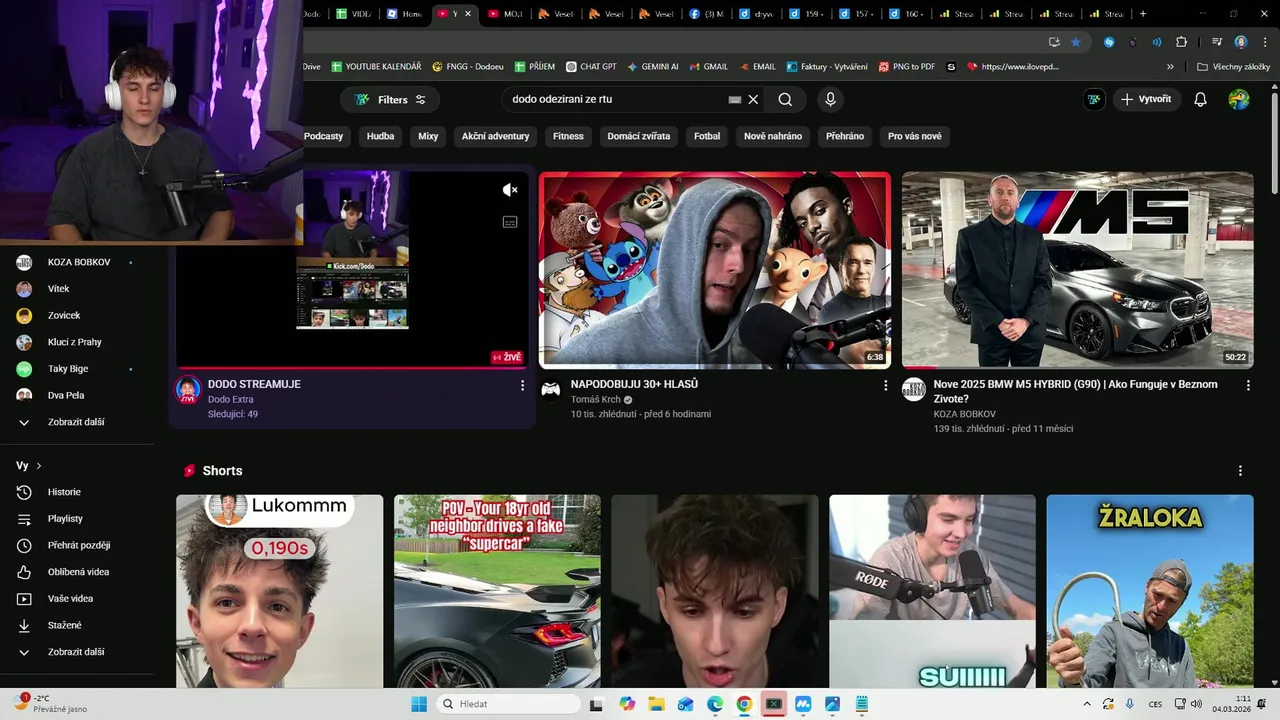1280x720 pixels.
Task: Expand the Vy section chevron
Action: pyautogui.click(x=39, y=466)
